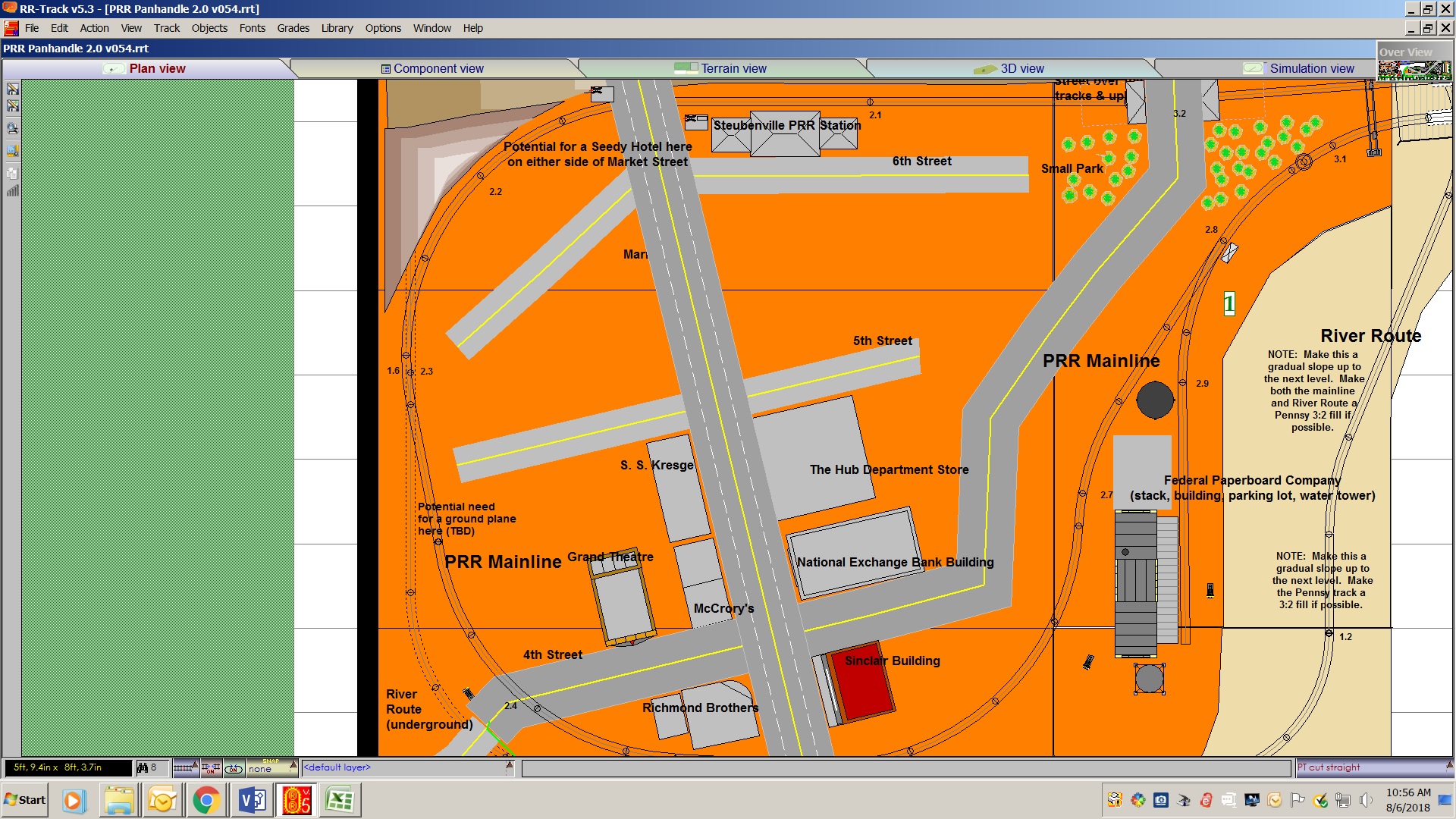Image resolution: width=1456 pixels, height=819 pixels.
Task: Toggle the loop ON button in status bar
Action: click(234, 768)
